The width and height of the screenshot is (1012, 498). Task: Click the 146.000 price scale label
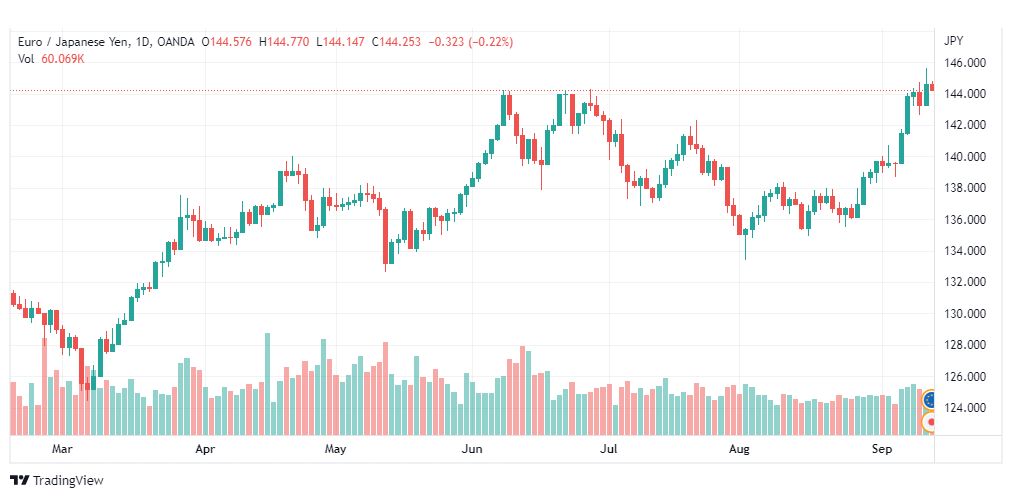966,63
